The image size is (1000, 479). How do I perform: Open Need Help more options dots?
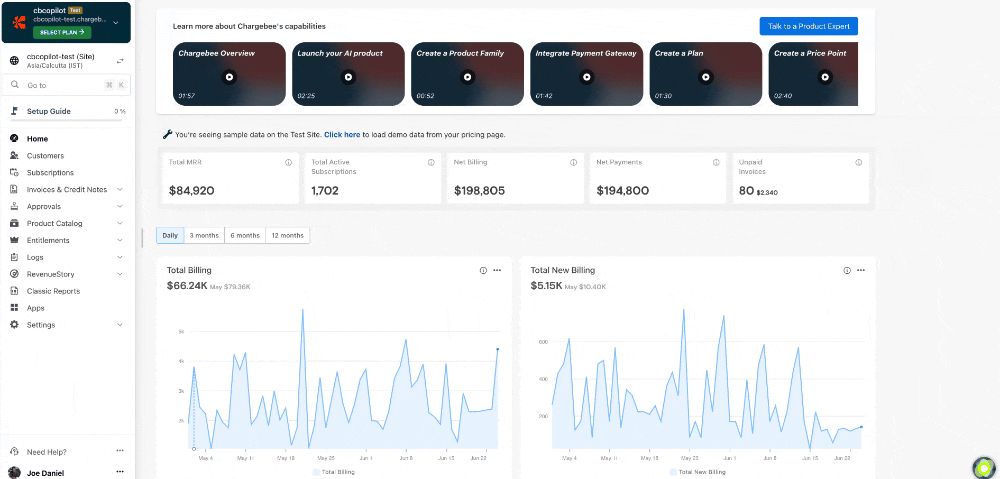(x=120, y=451)
